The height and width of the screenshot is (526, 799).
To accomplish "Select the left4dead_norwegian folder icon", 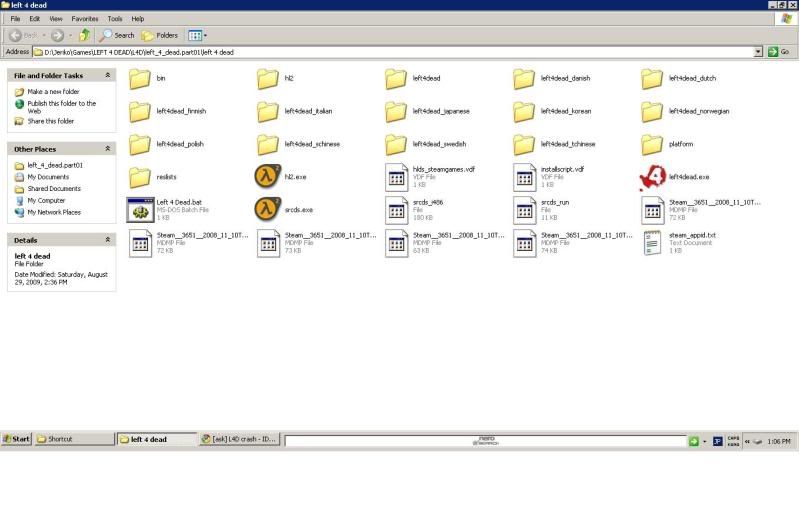I will 652,112.
